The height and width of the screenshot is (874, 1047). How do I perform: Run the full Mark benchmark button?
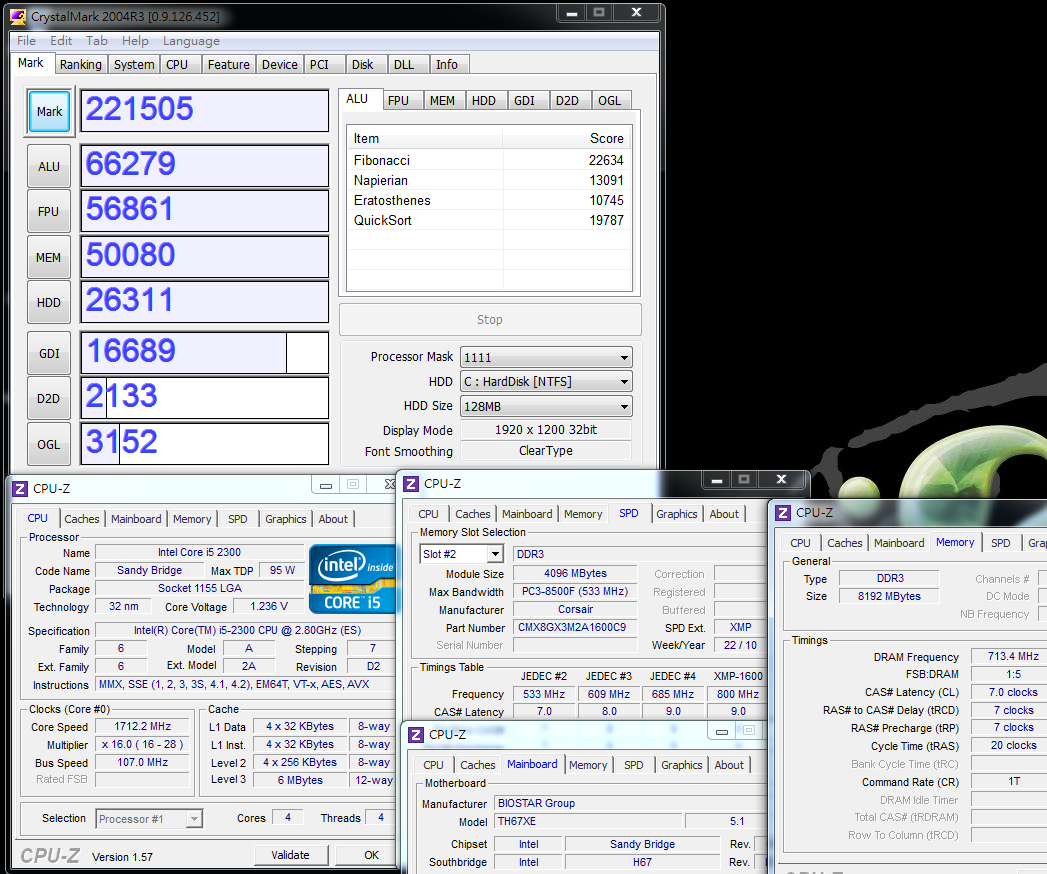tap(49, 112)
